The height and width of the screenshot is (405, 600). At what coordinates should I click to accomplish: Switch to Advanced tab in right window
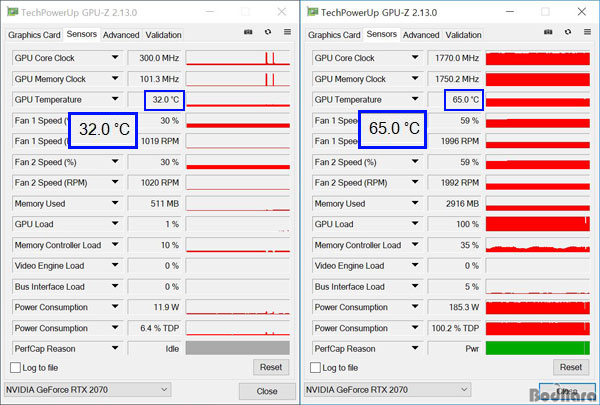click(x=421, y=35)
